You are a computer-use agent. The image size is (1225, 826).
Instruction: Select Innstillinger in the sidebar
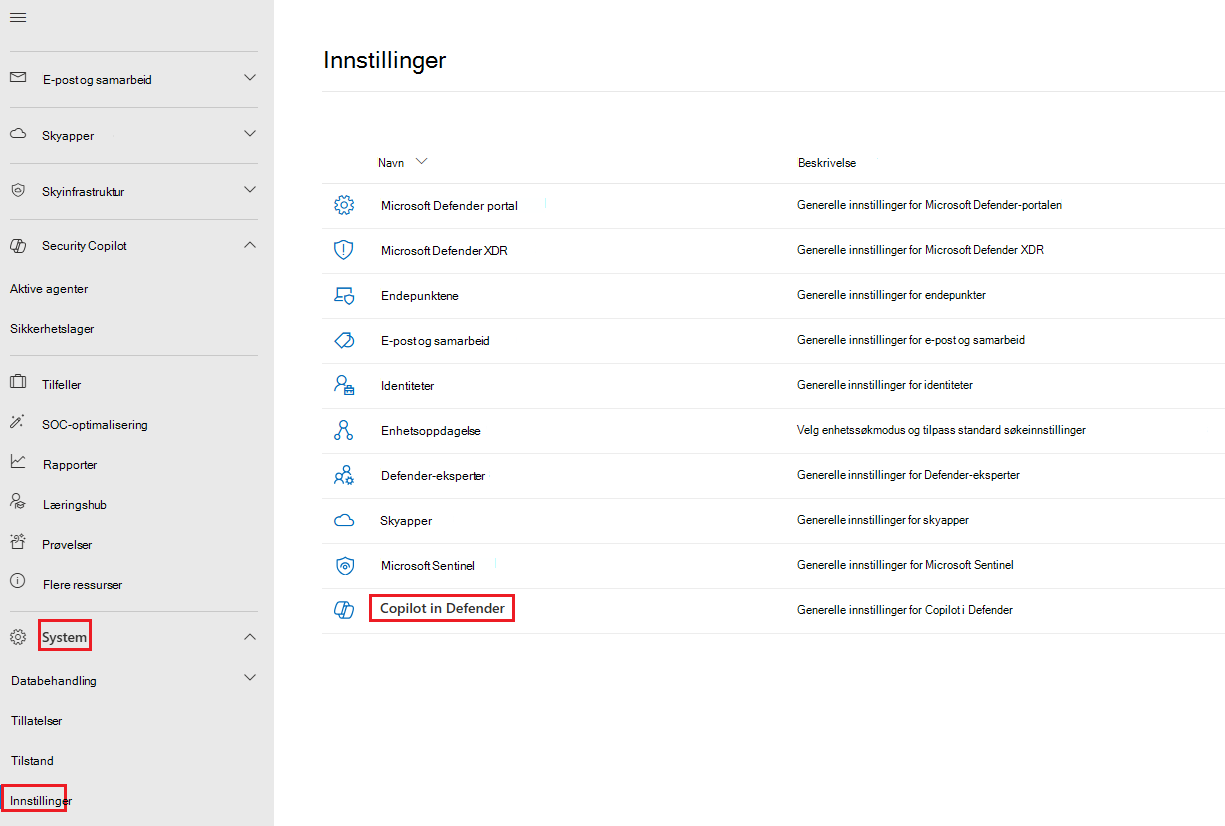tap(41, 801)
